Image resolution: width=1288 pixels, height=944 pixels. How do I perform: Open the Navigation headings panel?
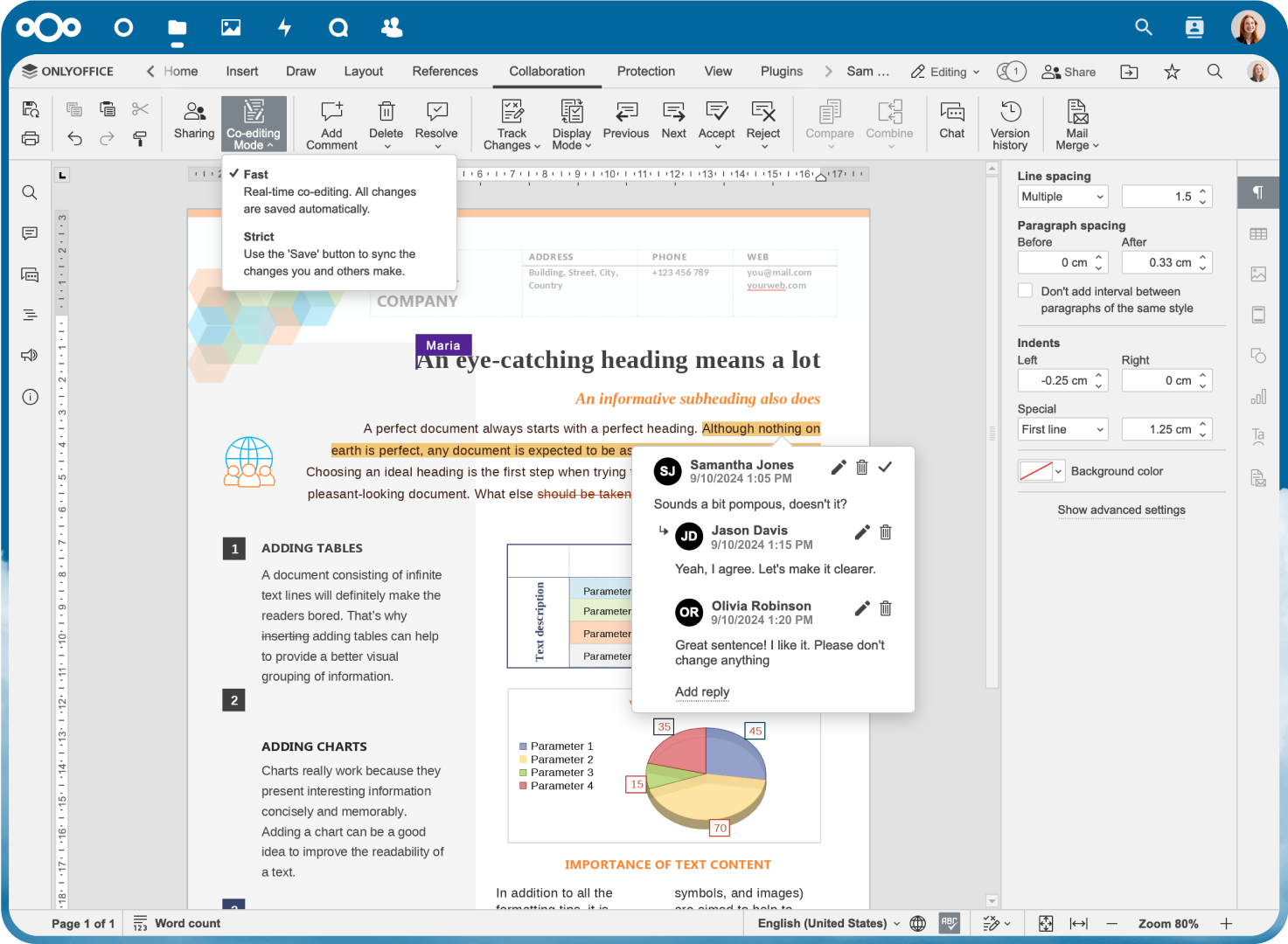click(x=29, y=314)
